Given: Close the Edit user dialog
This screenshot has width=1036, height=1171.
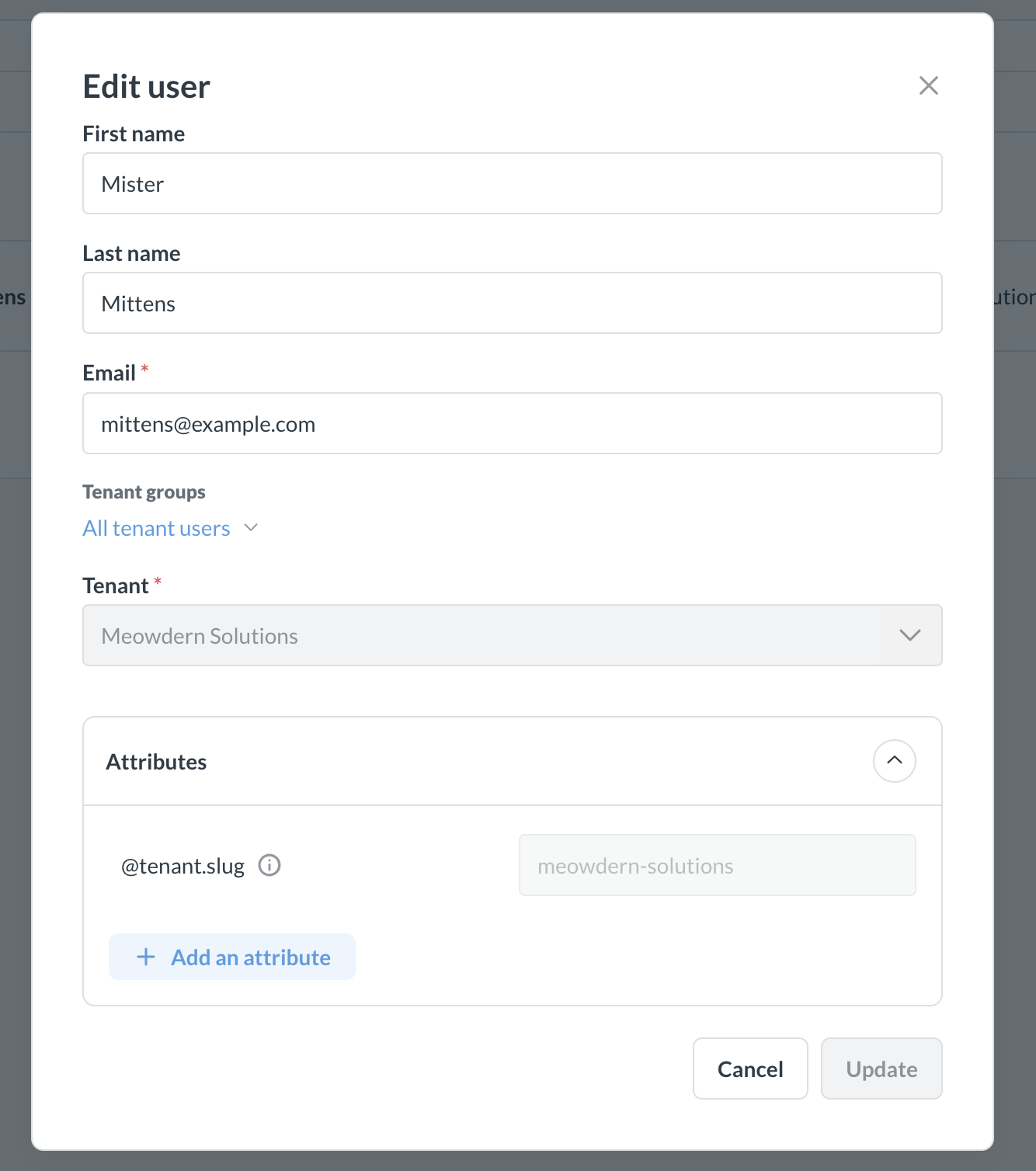Looking at the screenshot, I should pyautogui.click(x=928, y=85).
